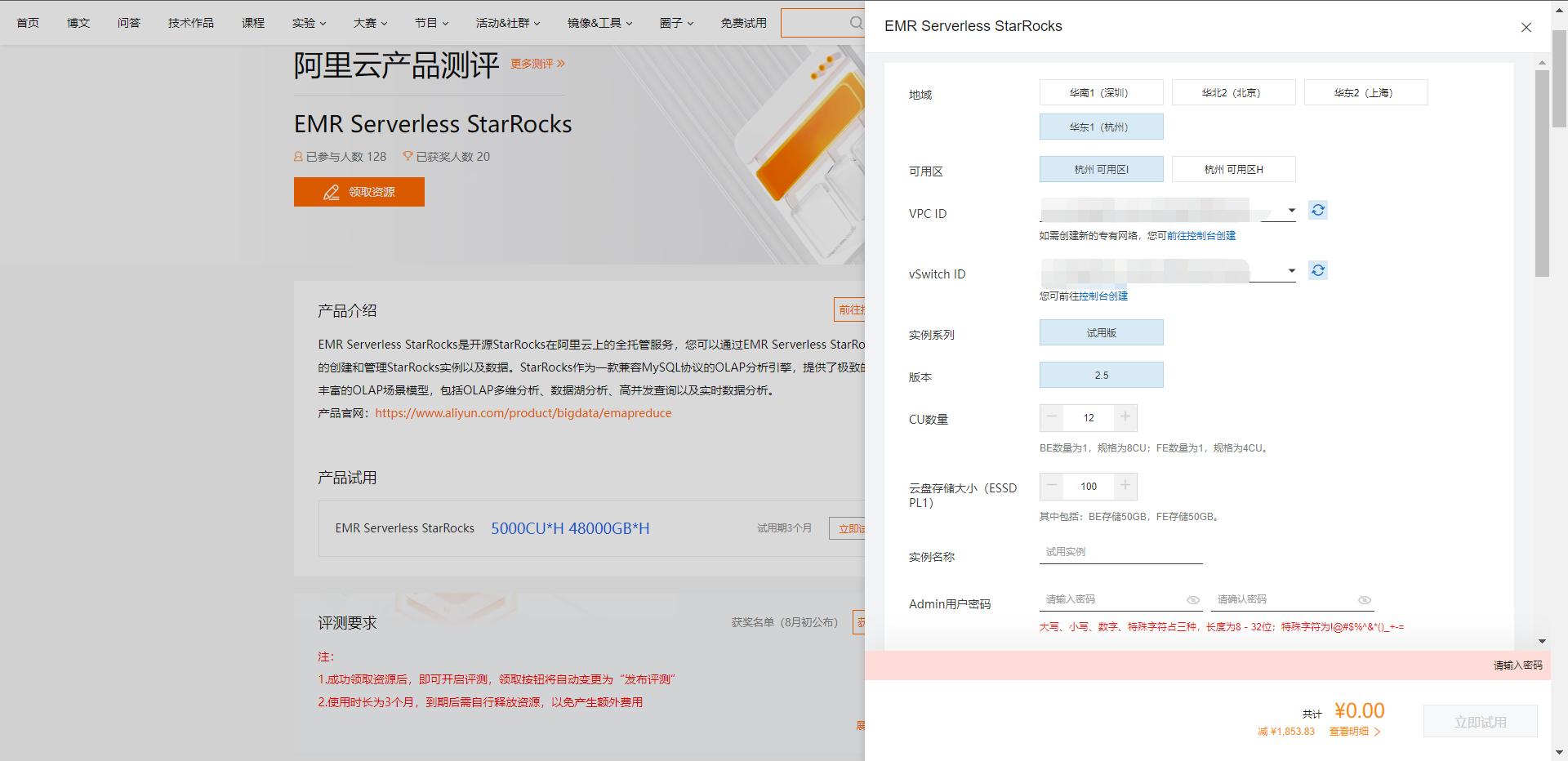Select region 华南1（深圳）
This screenshot has width=1568, height=761.
point(1101,93)
